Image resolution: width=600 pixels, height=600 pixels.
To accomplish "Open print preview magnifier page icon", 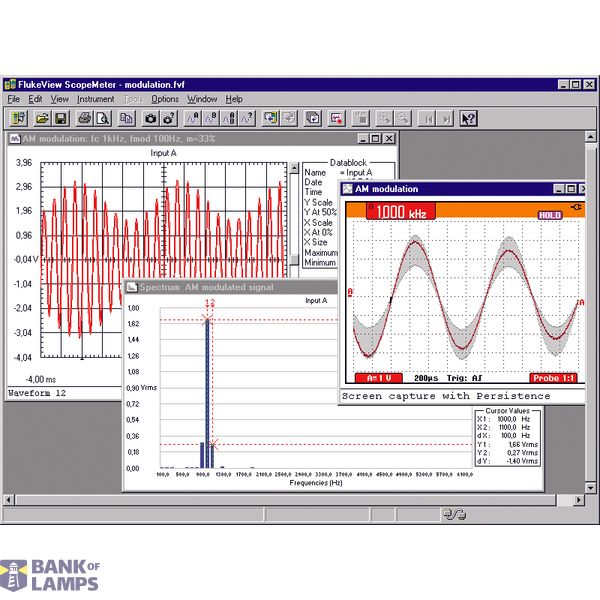I will (x=103, y=118).
